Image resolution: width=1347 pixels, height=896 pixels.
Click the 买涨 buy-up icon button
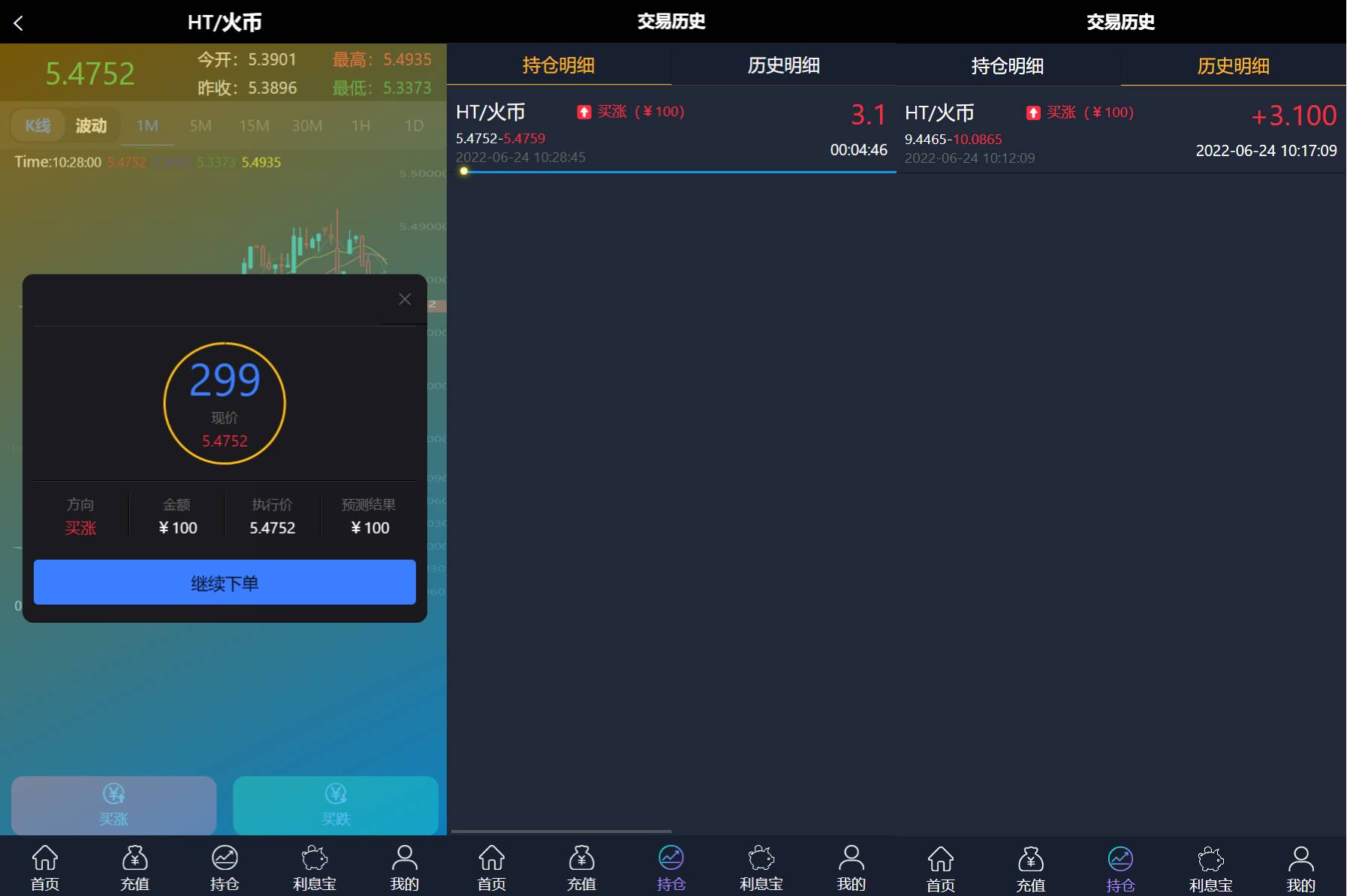(x=112, y=804)
